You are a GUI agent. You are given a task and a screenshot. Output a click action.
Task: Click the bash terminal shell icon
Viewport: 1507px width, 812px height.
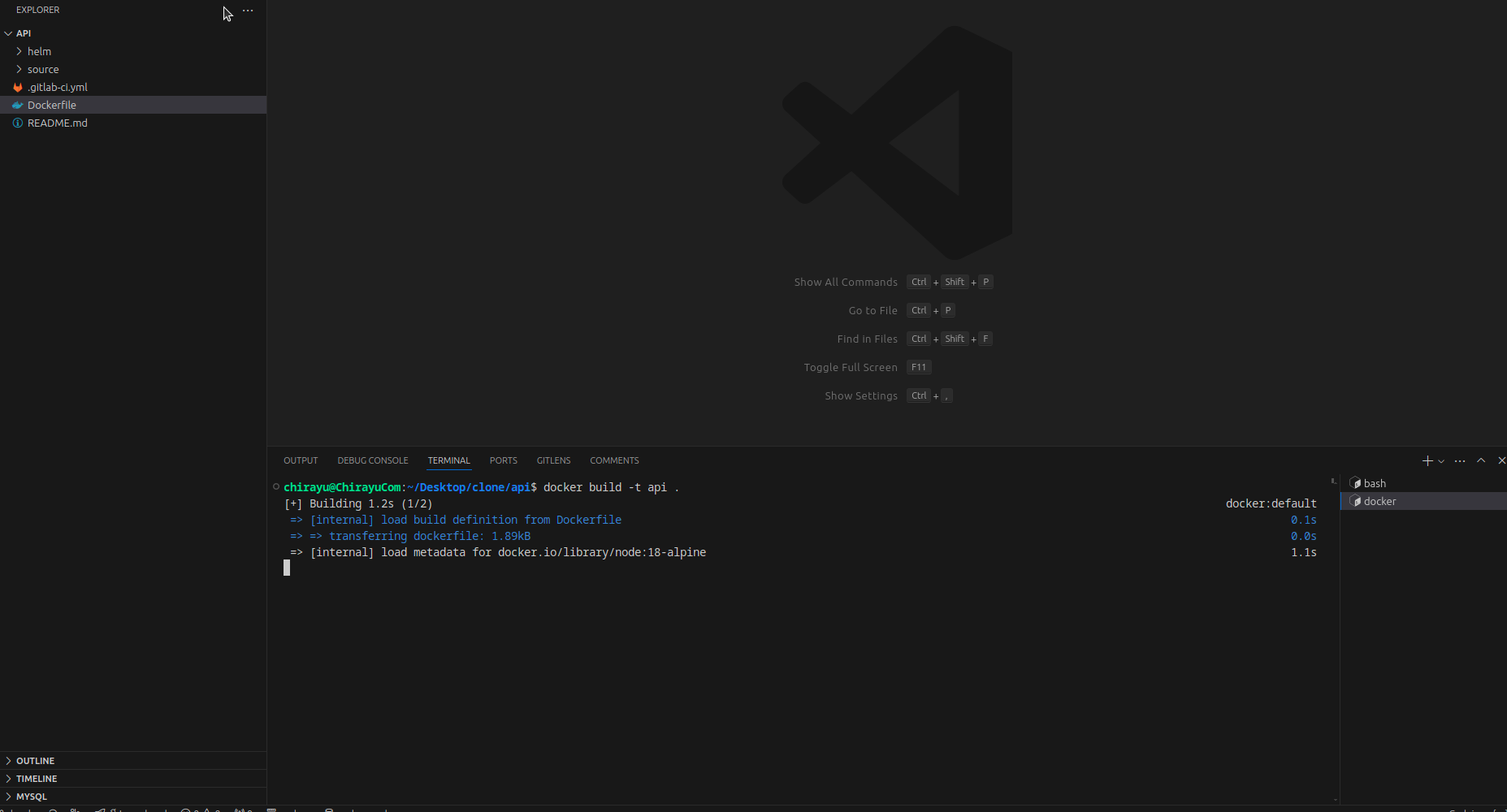(x=1355, y=483)
